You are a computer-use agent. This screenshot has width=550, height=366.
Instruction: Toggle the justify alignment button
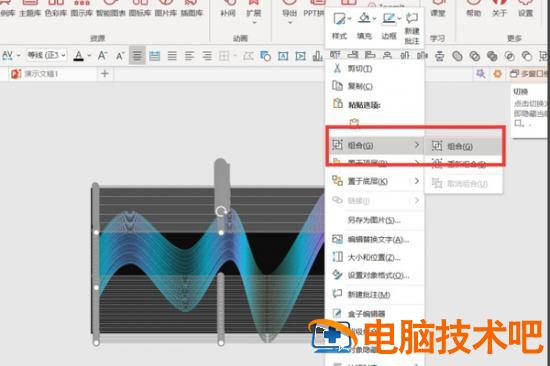(x=172, y=56)
